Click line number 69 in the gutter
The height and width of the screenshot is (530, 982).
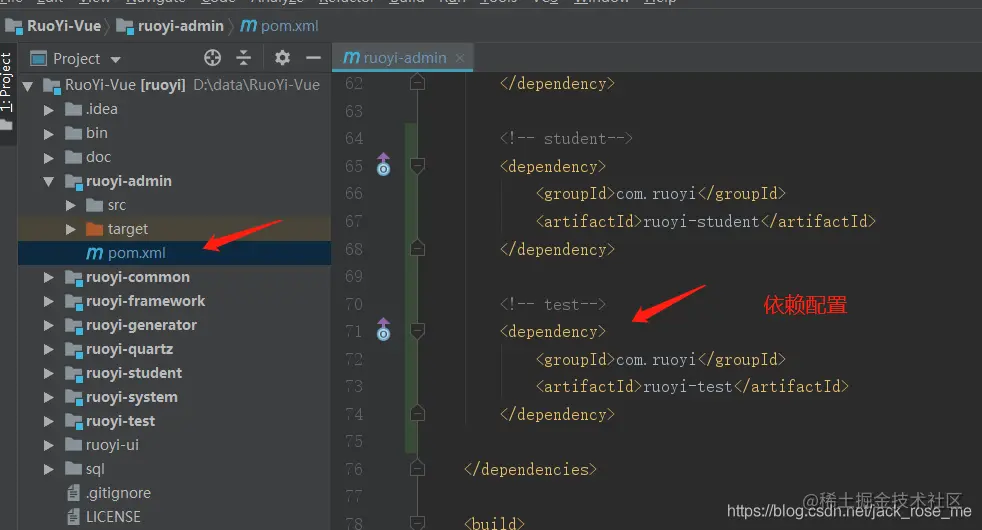point(354,277)
